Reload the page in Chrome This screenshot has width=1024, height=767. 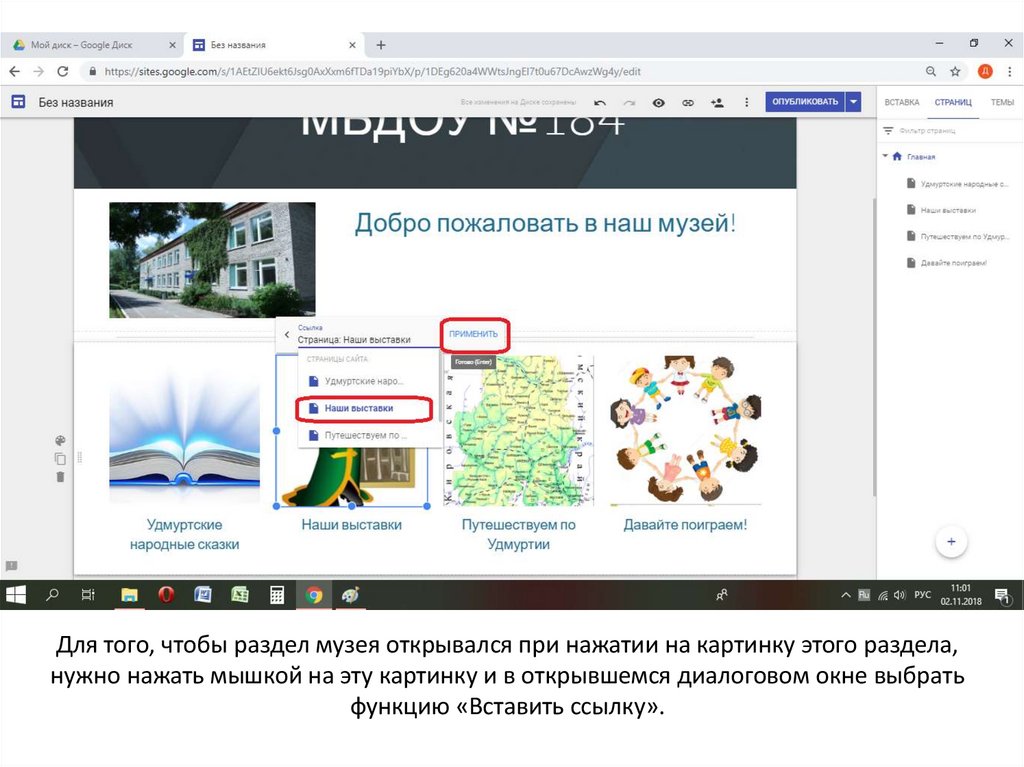pyautogui.click(x=63, y=71)
